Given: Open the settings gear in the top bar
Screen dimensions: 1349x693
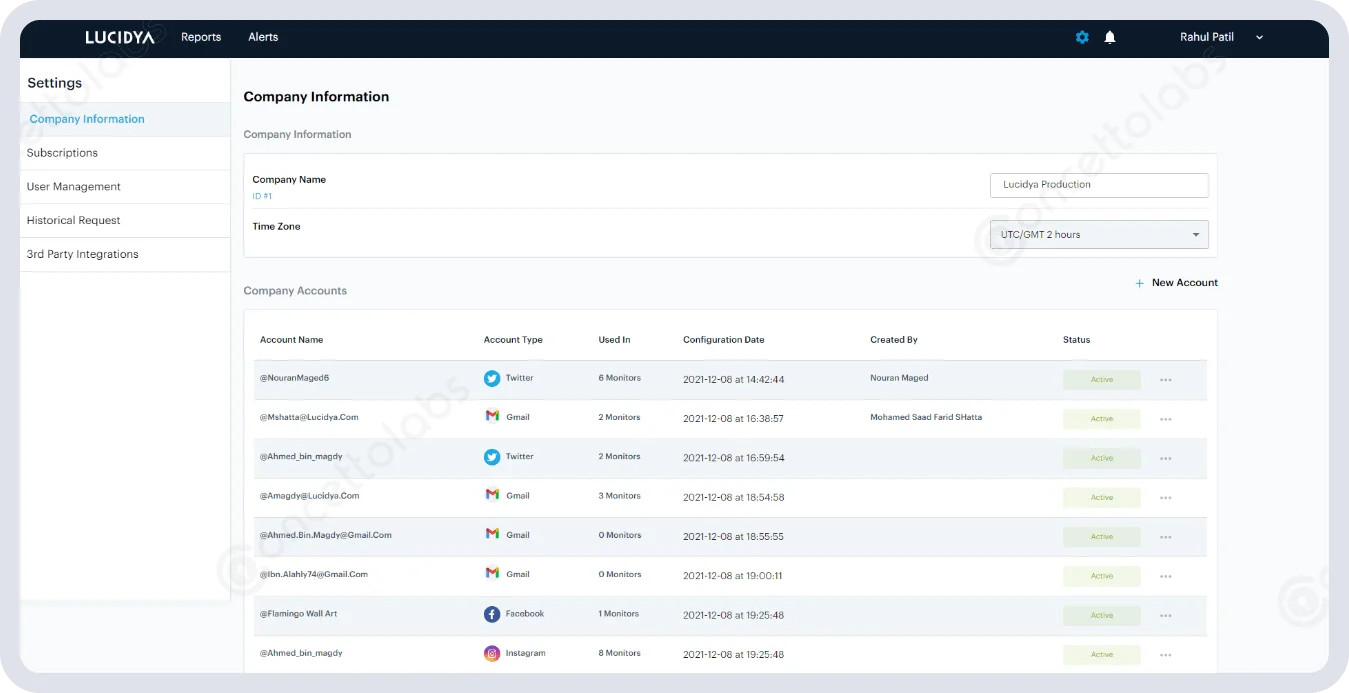Looking at the screenshot, I should coord(1081,37).
